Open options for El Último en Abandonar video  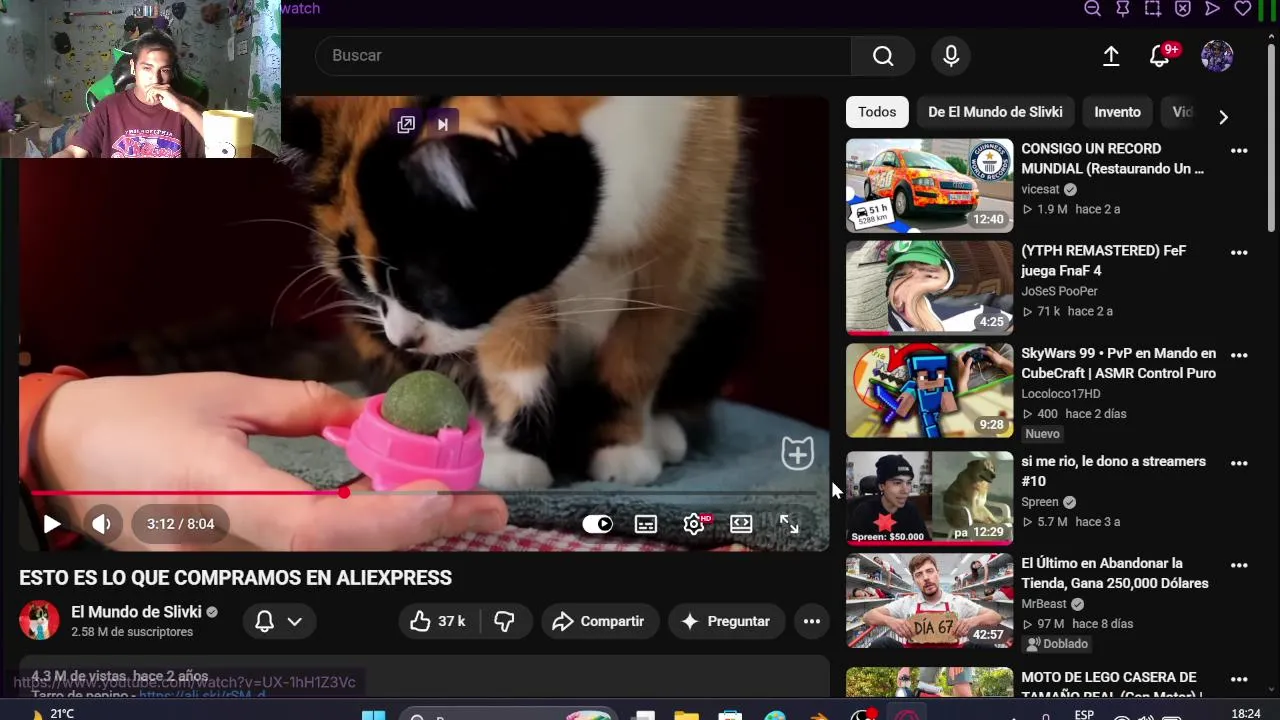(1239, 565)
